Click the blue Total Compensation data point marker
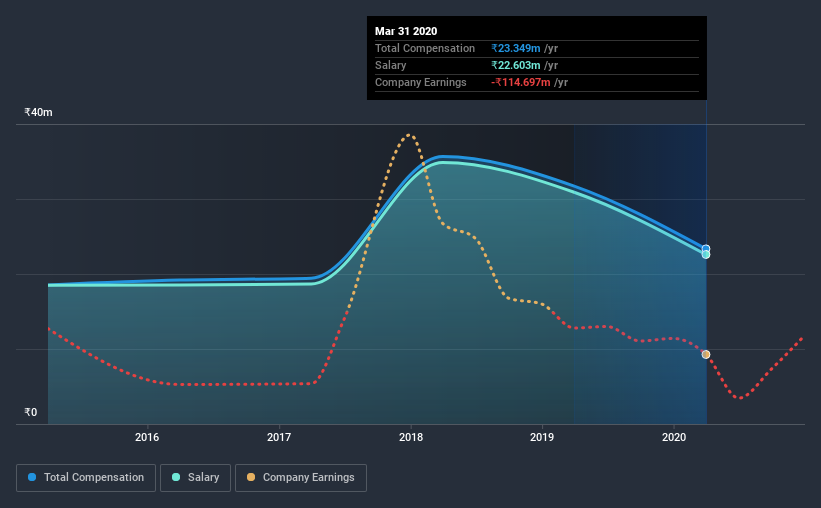The image size is (821, 508). coord(706,249)
